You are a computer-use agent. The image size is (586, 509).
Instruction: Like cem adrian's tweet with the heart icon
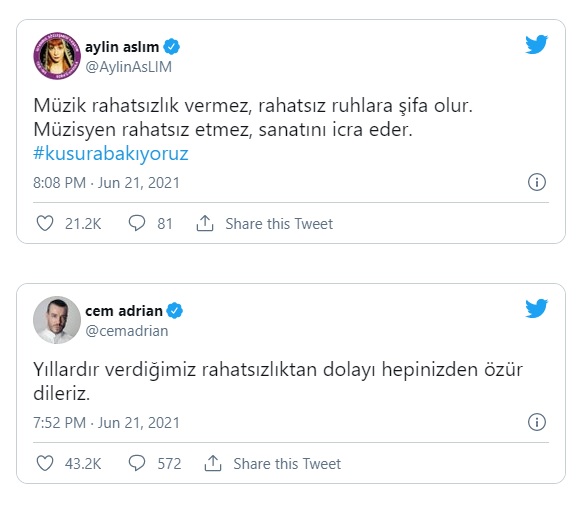(45, 463)
